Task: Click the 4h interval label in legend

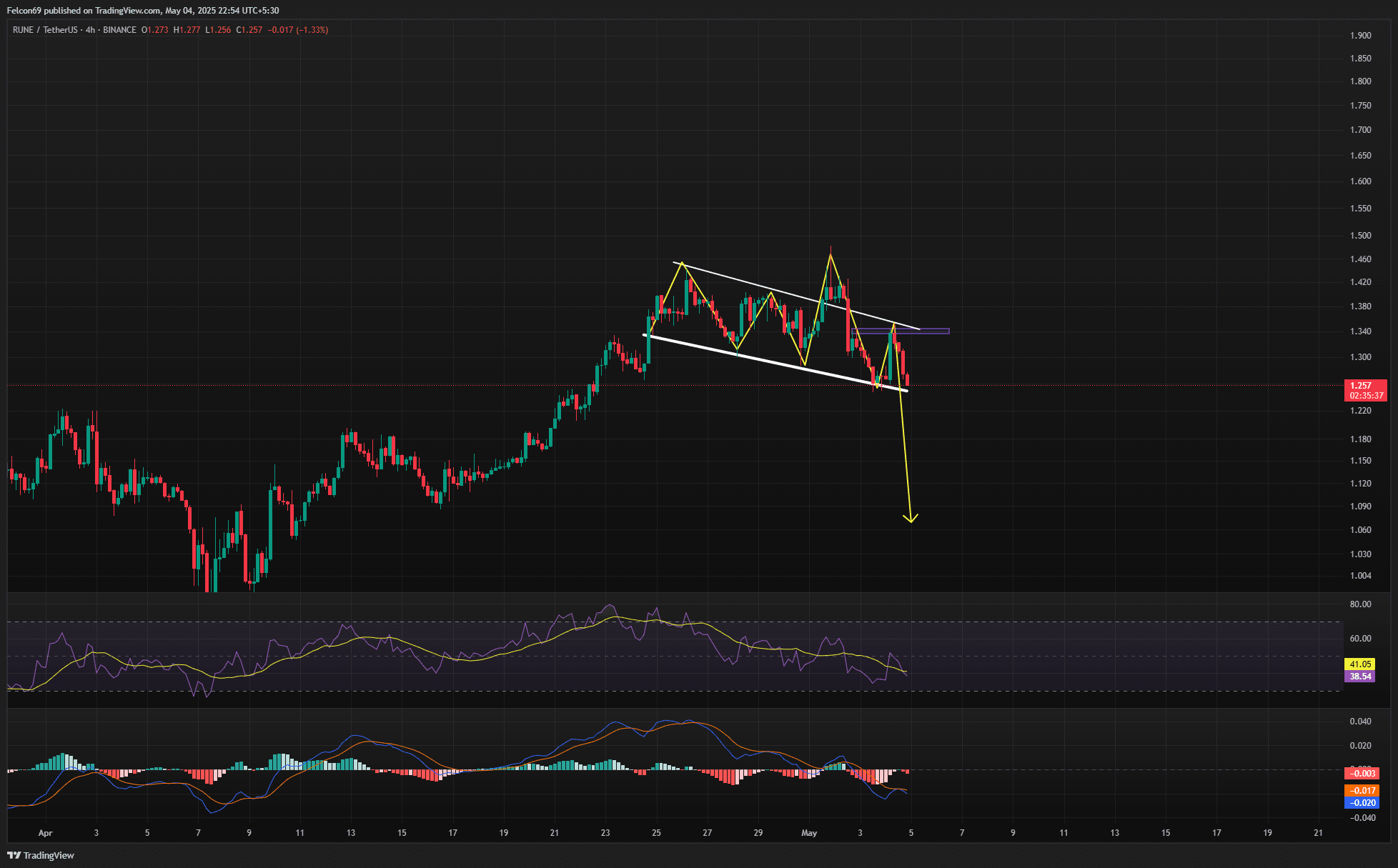Action: [x=90, y=30]
